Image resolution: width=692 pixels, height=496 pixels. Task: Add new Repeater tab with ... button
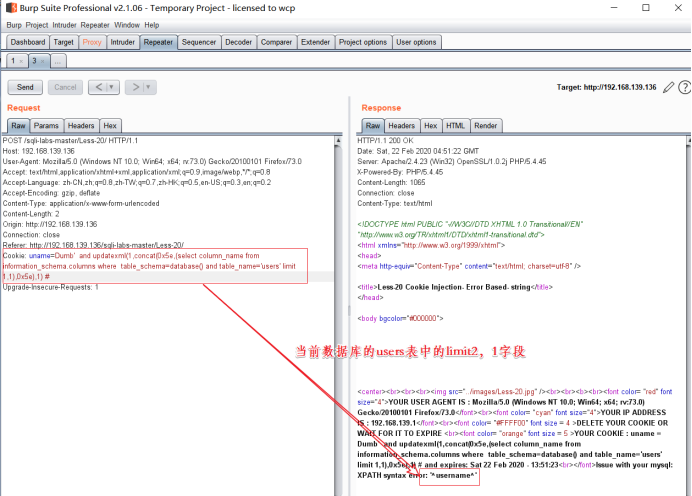coord(58,61)
